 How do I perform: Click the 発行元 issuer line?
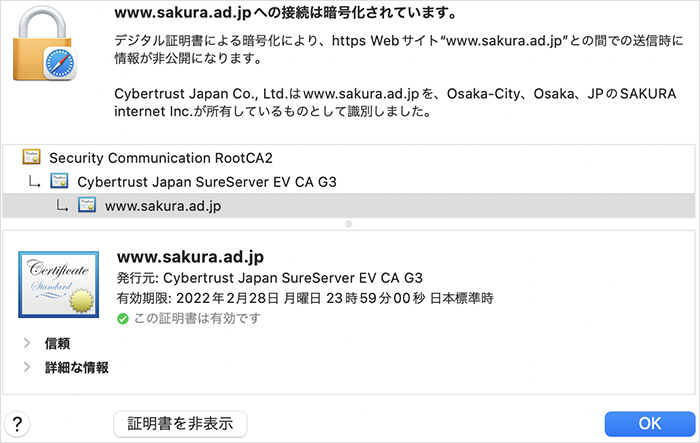[x=270, y=278]
